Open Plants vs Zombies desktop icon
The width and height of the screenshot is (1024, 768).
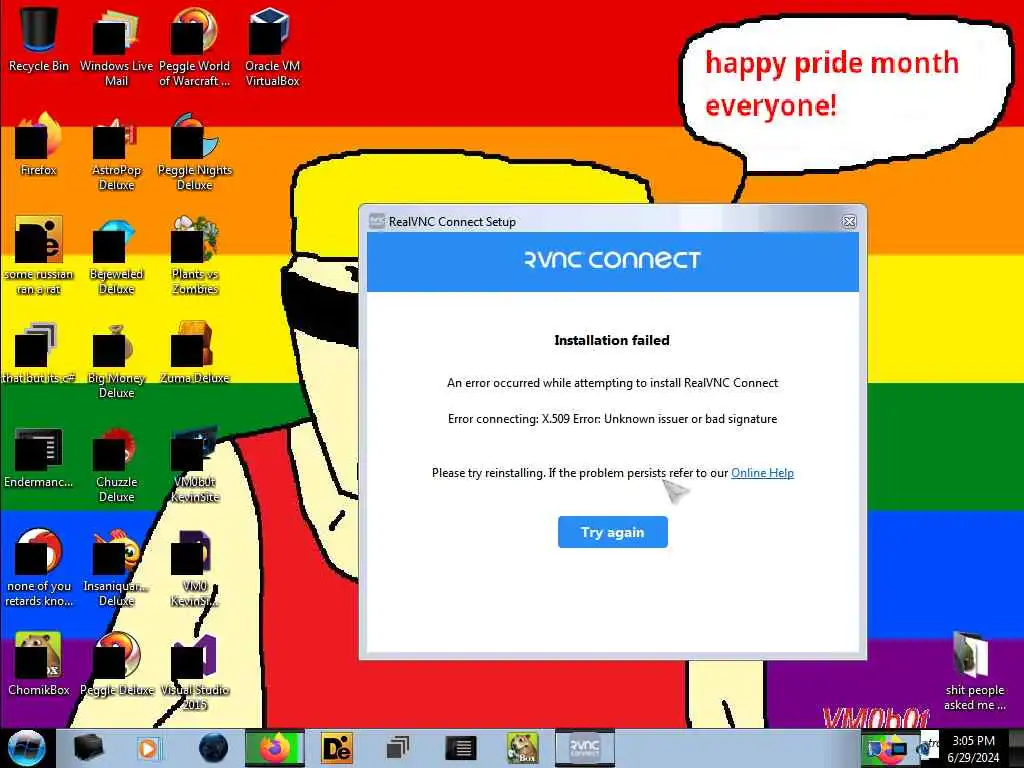[x=195, y=255]
